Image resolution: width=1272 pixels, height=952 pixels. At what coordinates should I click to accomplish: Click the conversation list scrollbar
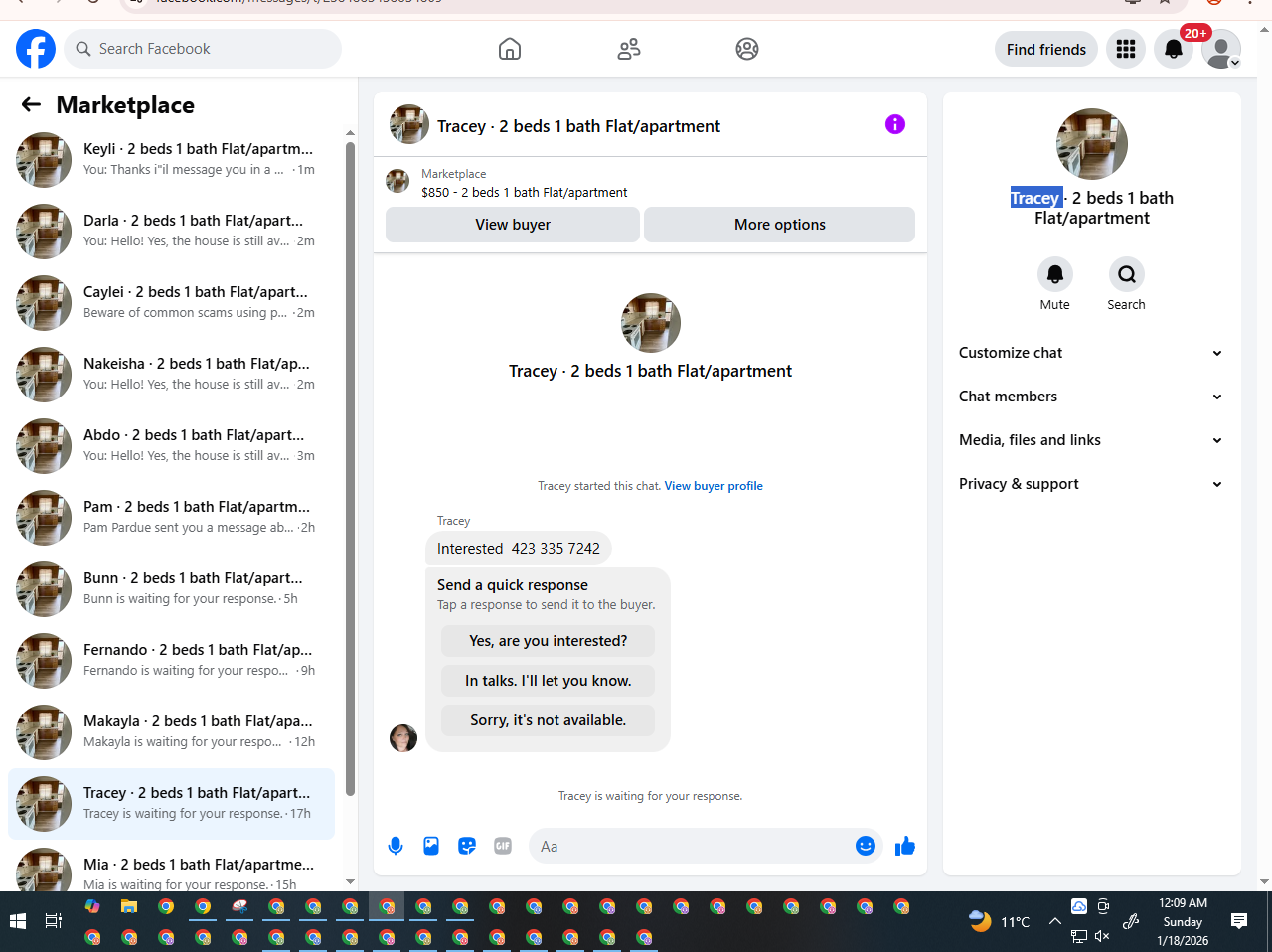350,469
